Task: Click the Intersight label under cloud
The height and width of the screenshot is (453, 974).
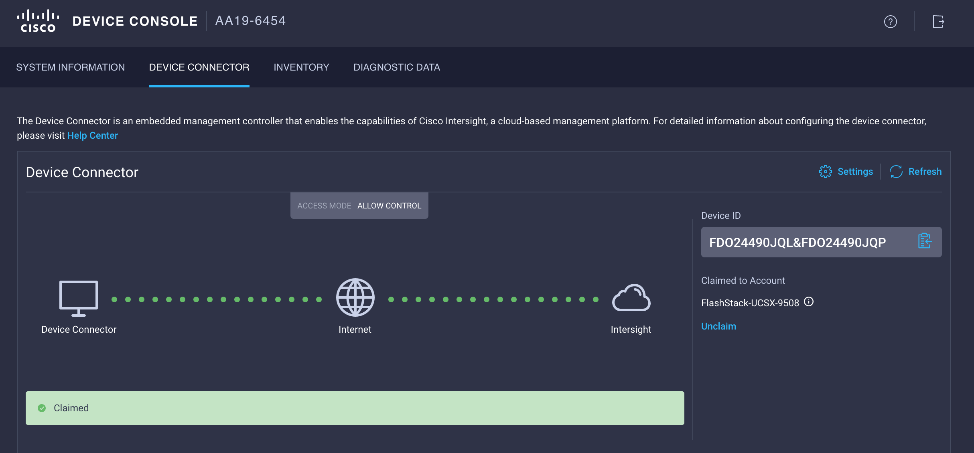Action: click(631, 330)
